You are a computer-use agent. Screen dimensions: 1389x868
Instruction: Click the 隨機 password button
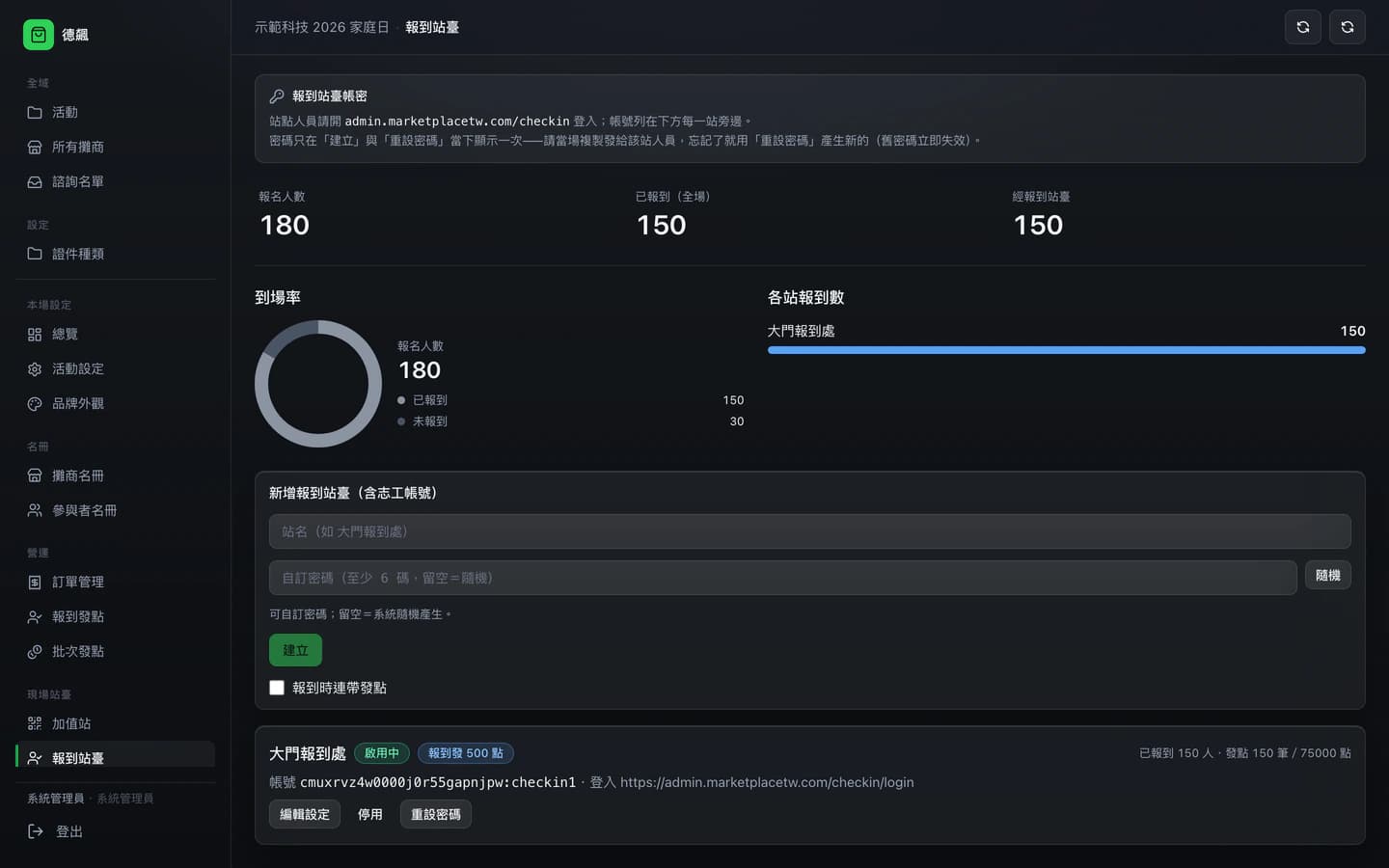pyautogui.click(x=1327, y=575)
